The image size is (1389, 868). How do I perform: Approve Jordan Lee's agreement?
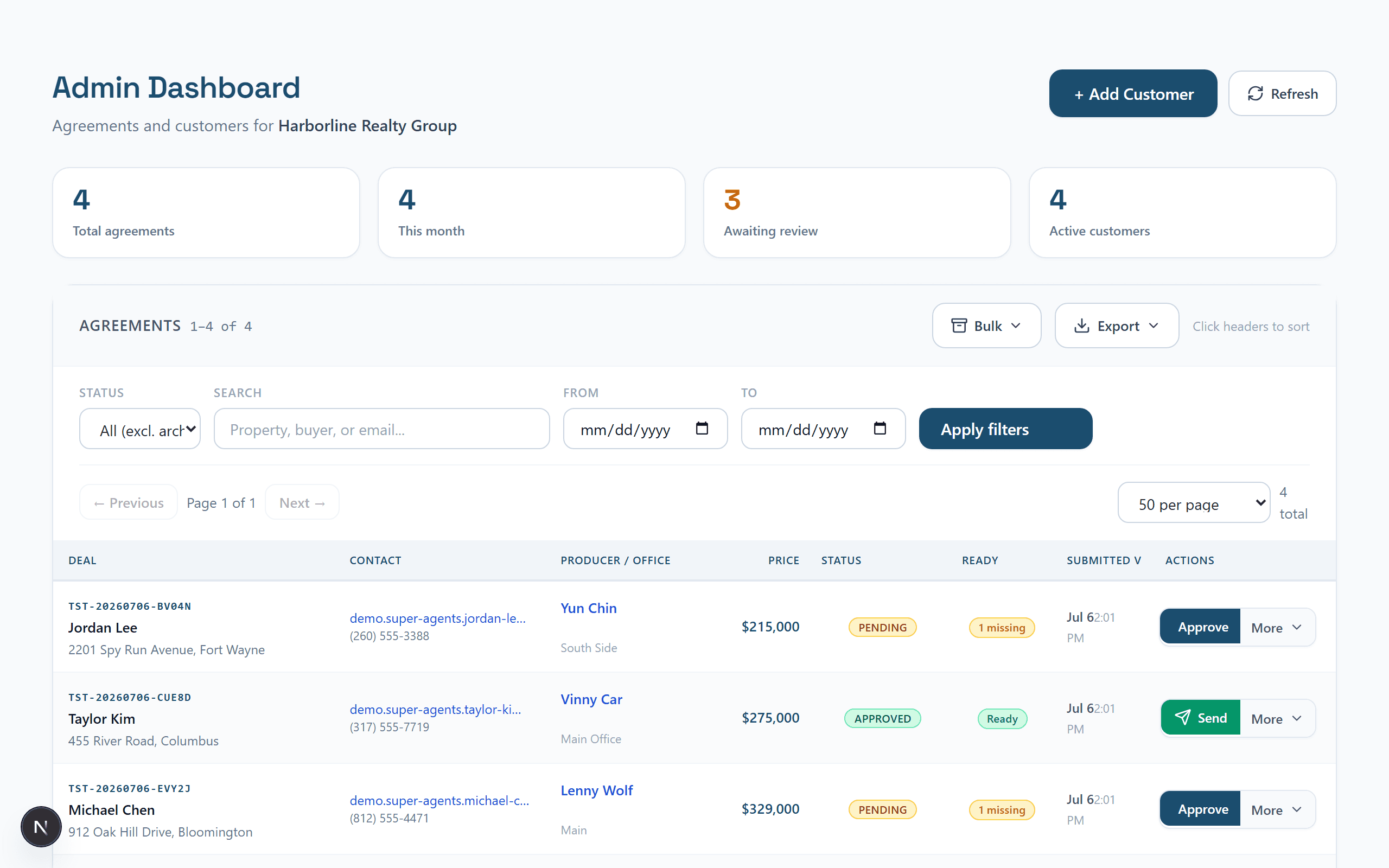pyautogui.click(x=1200, y=627)
